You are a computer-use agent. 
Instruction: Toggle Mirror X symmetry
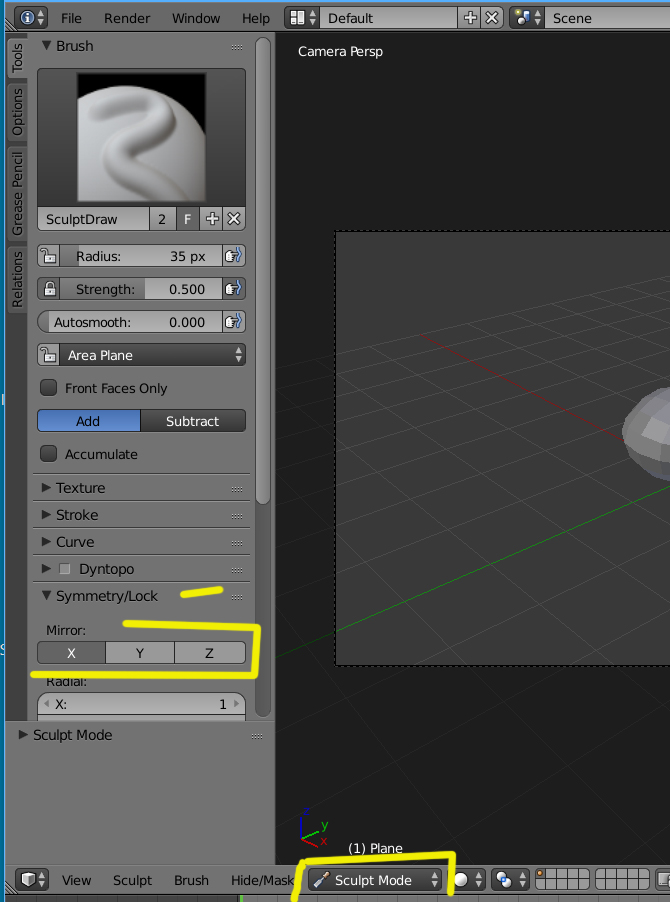click(71, 653)
